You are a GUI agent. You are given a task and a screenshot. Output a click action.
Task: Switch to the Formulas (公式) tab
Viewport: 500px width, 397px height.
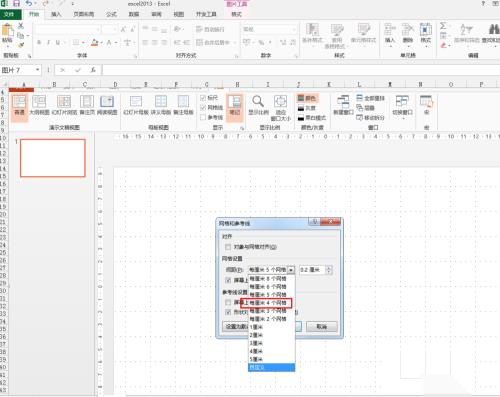[111, 14]
